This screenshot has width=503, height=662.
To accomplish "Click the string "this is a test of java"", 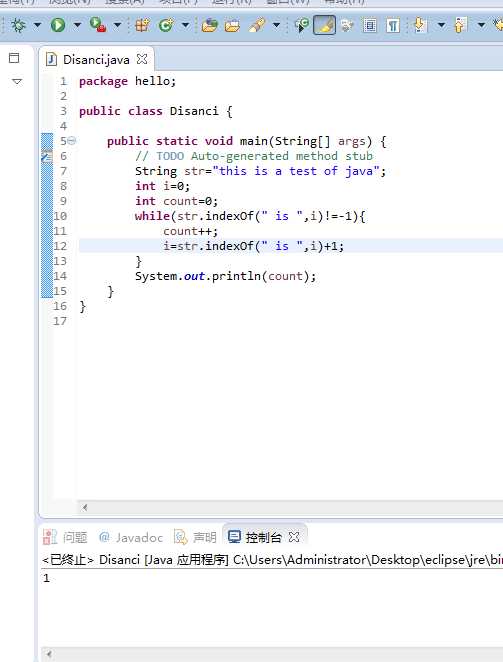I will (296, 171).
